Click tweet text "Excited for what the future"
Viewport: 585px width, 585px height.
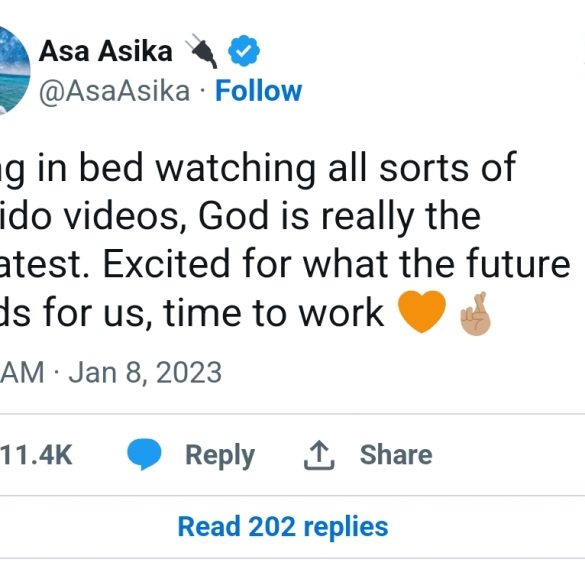336,264
